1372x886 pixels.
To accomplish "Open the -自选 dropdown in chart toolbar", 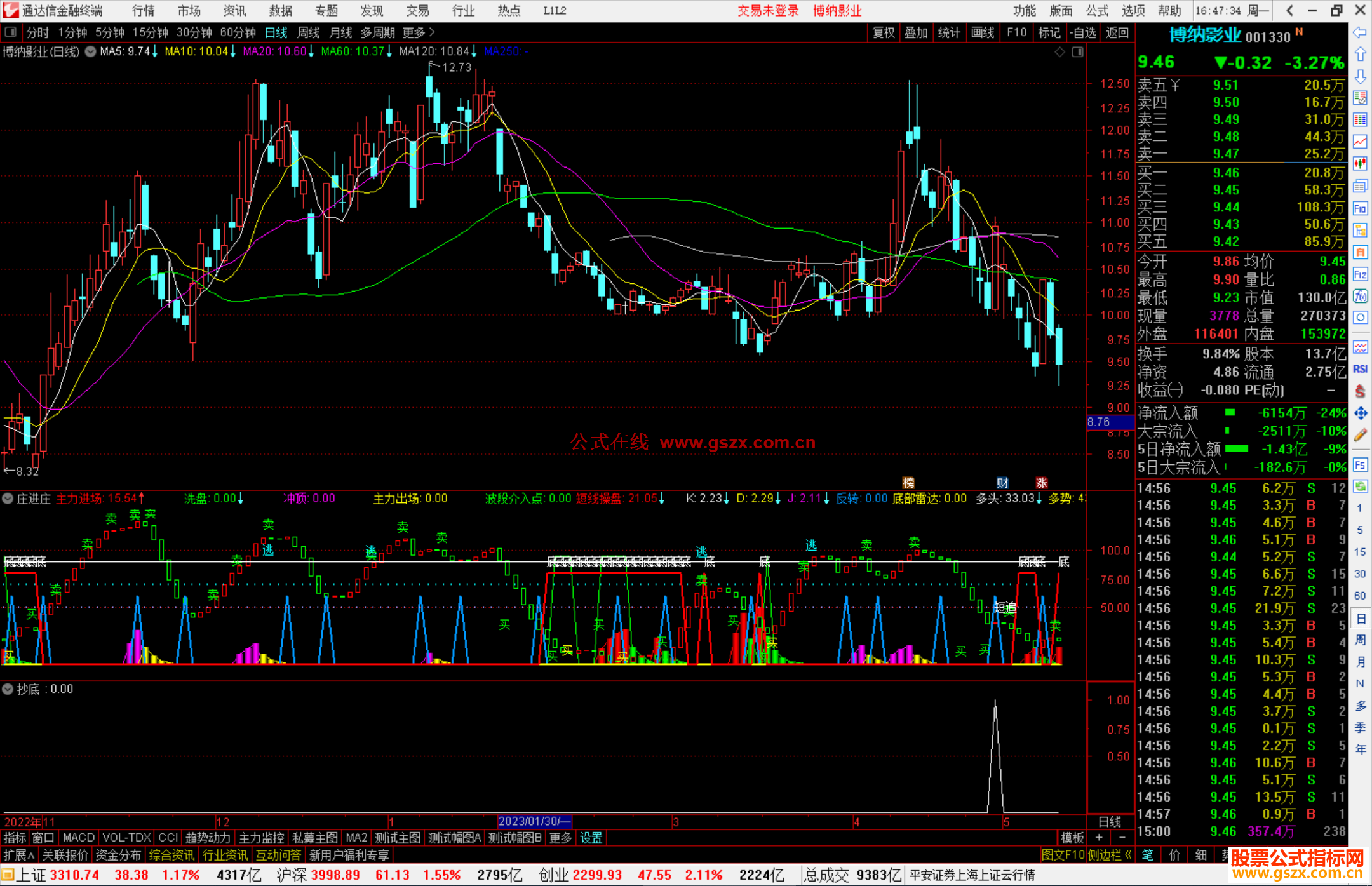I will tap(1083, 32).
